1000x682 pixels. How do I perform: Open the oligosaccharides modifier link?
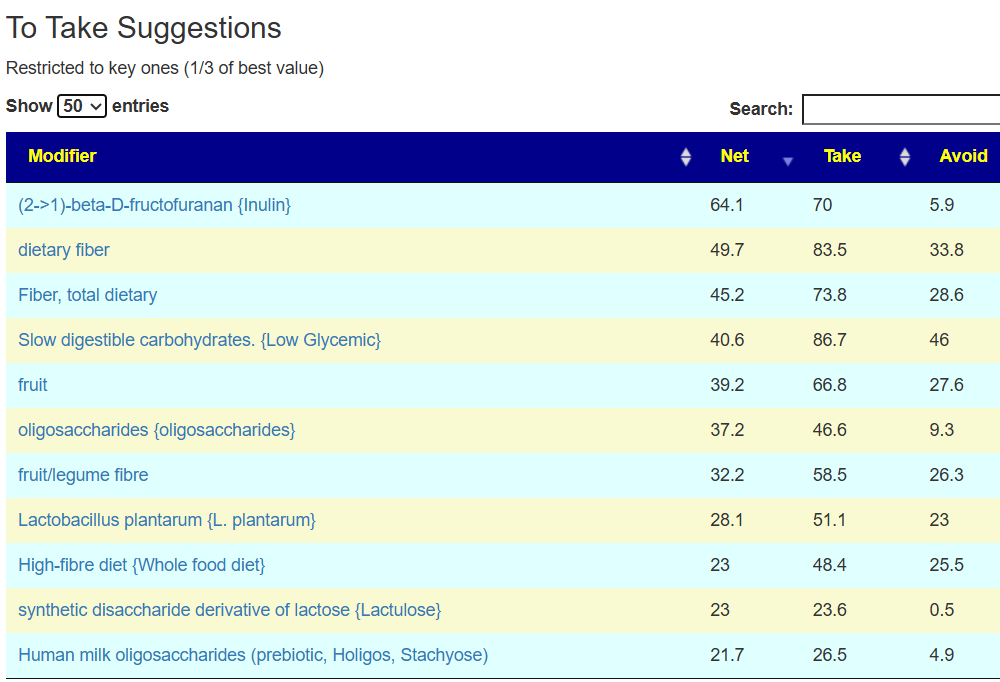coord(156,430)
